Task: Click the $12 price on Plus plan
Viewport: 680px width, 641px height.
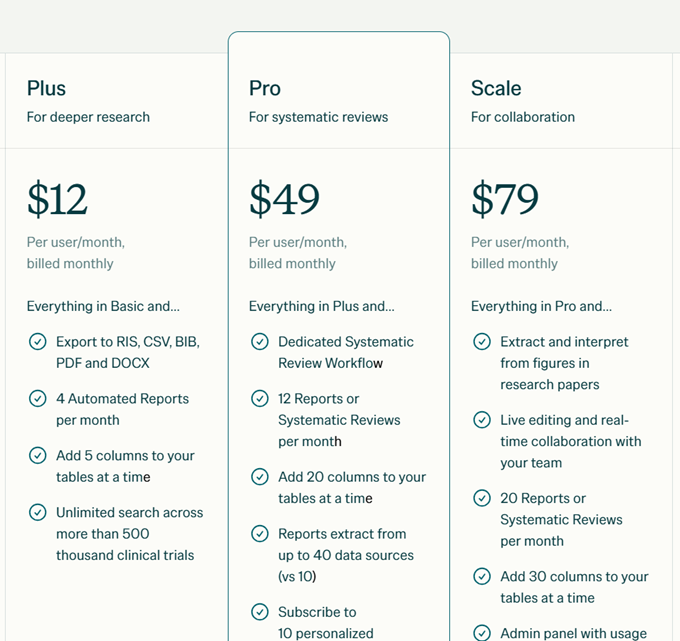Action: (x=57, y=200)
